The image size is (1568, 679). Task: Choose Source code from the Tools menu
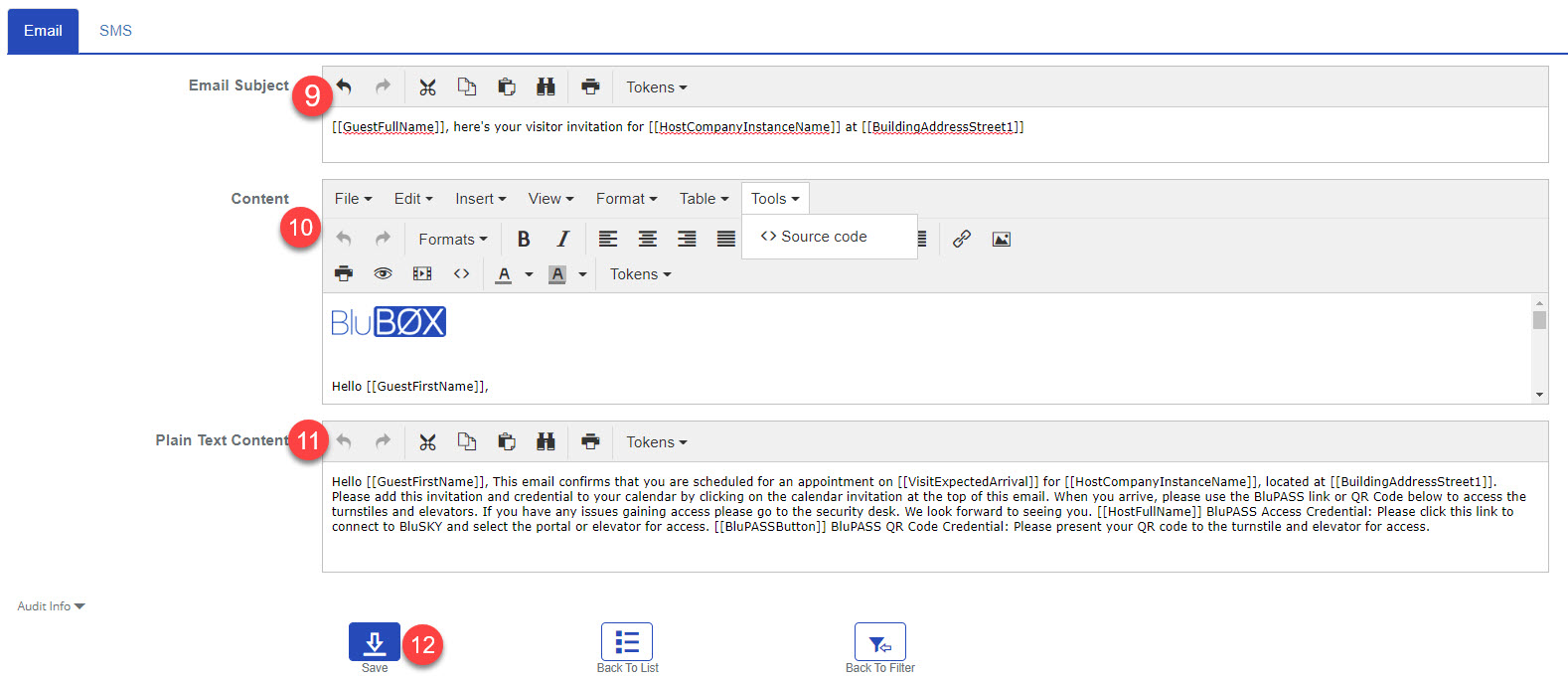[x=829, y=237]
